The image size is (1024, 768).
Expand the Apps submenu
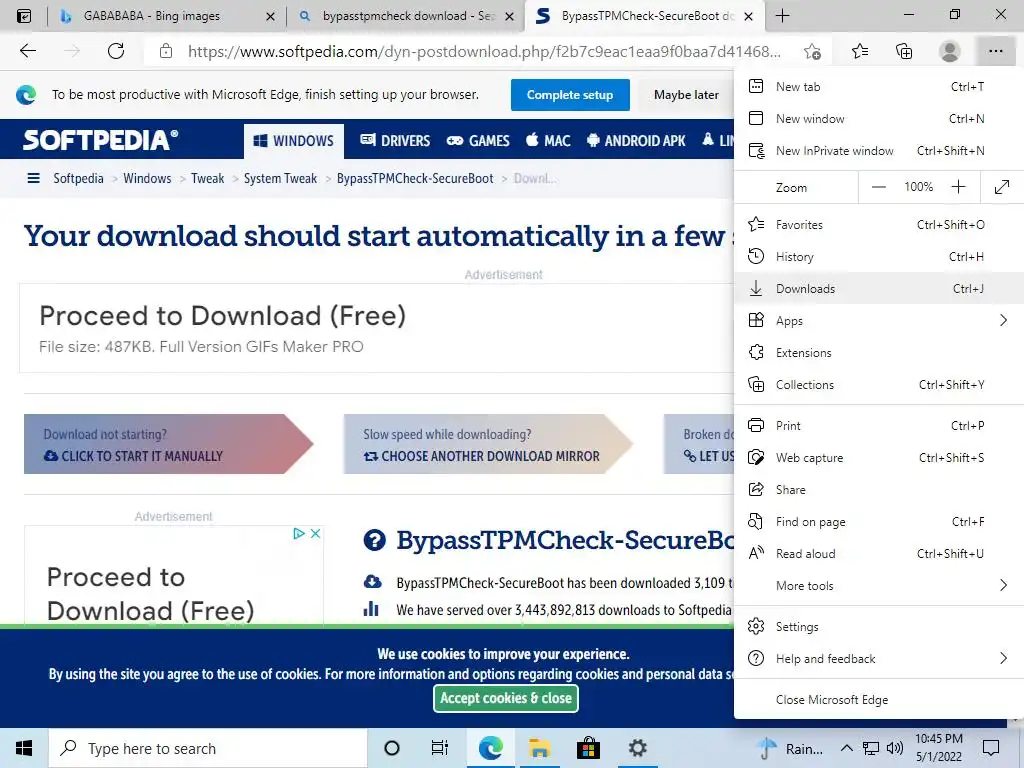[x=879, y=320]
